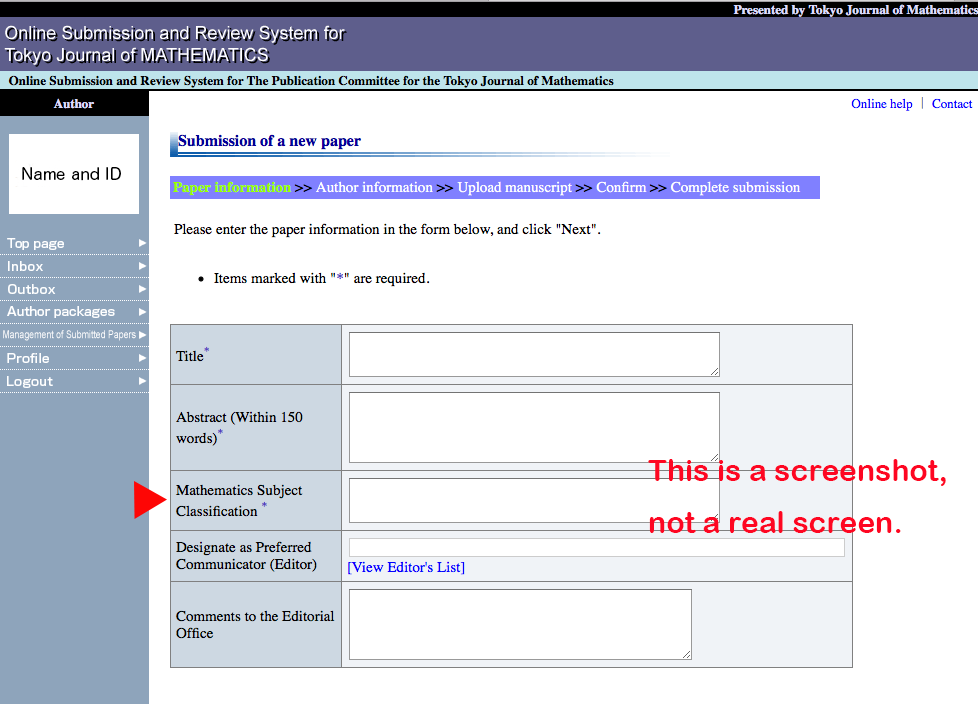Image resolution: width=978 pixels, height=704 pixels.
Task: Click the Mathematics Subject Classification text box
Action: 534,500
